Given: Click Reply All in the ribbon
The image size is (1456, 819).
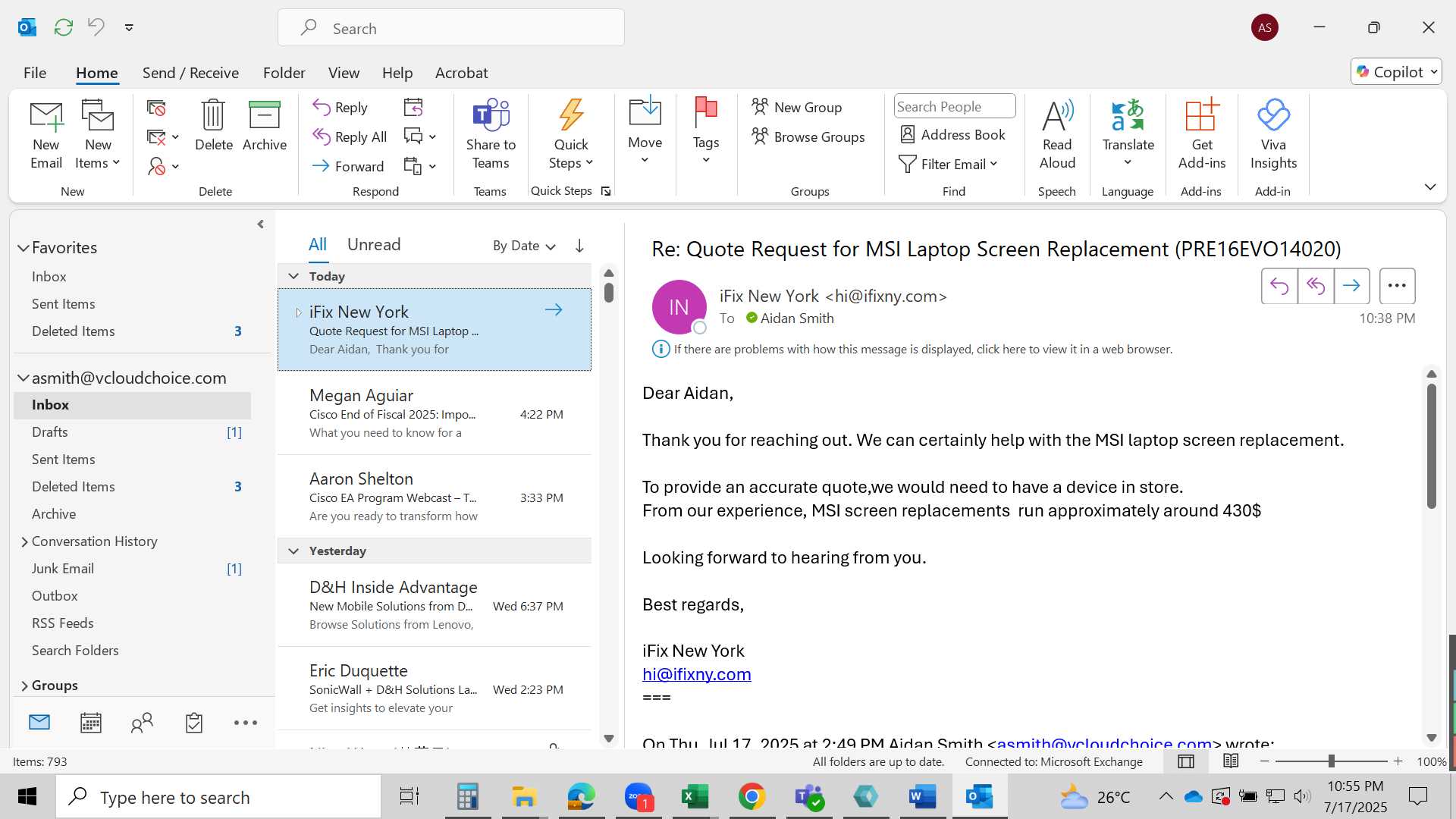Looking at the screenshot, I should (x=350, y=137).
